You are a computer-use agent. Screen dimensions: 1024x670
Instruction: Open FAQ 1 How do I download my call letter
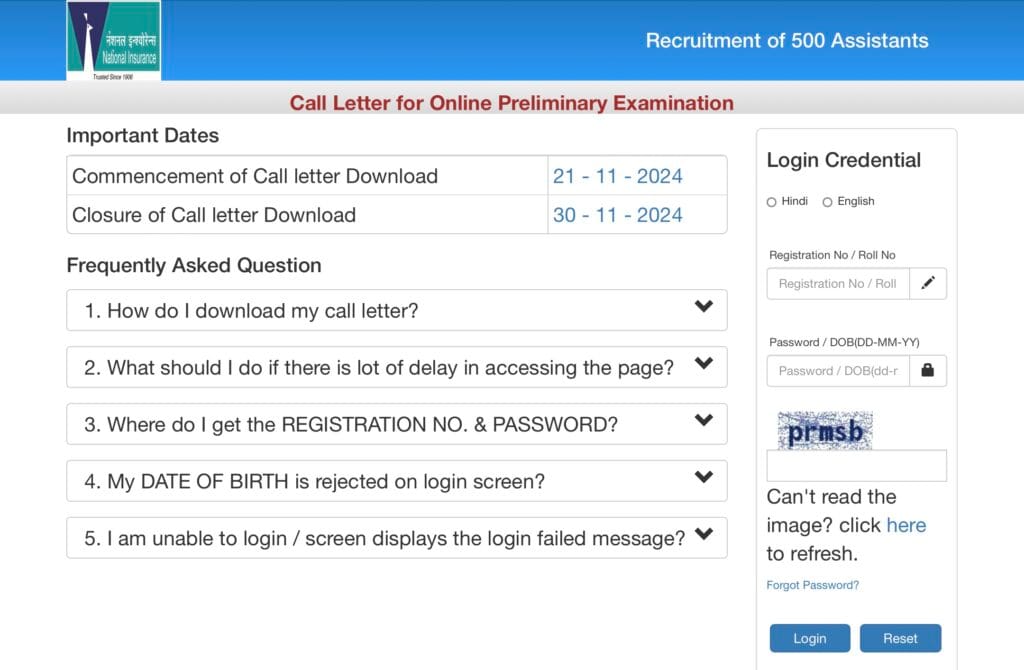397,310
